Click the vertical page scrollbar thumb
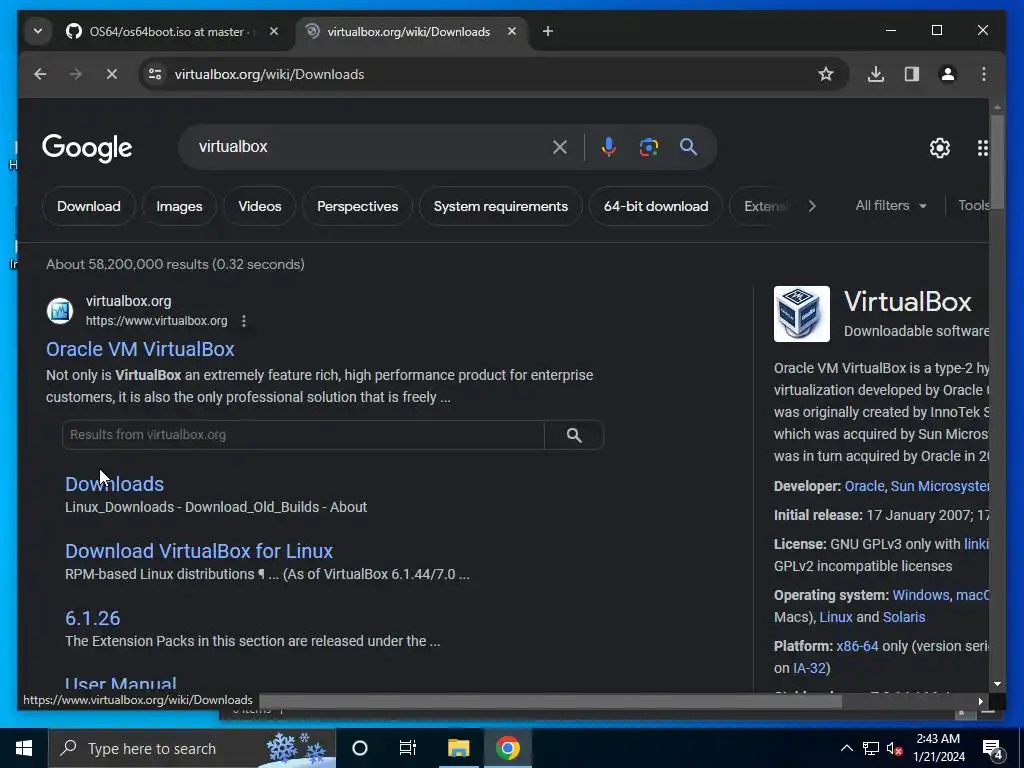The height and width of the screenshot is (768, 1024). [x=997, y=162]
